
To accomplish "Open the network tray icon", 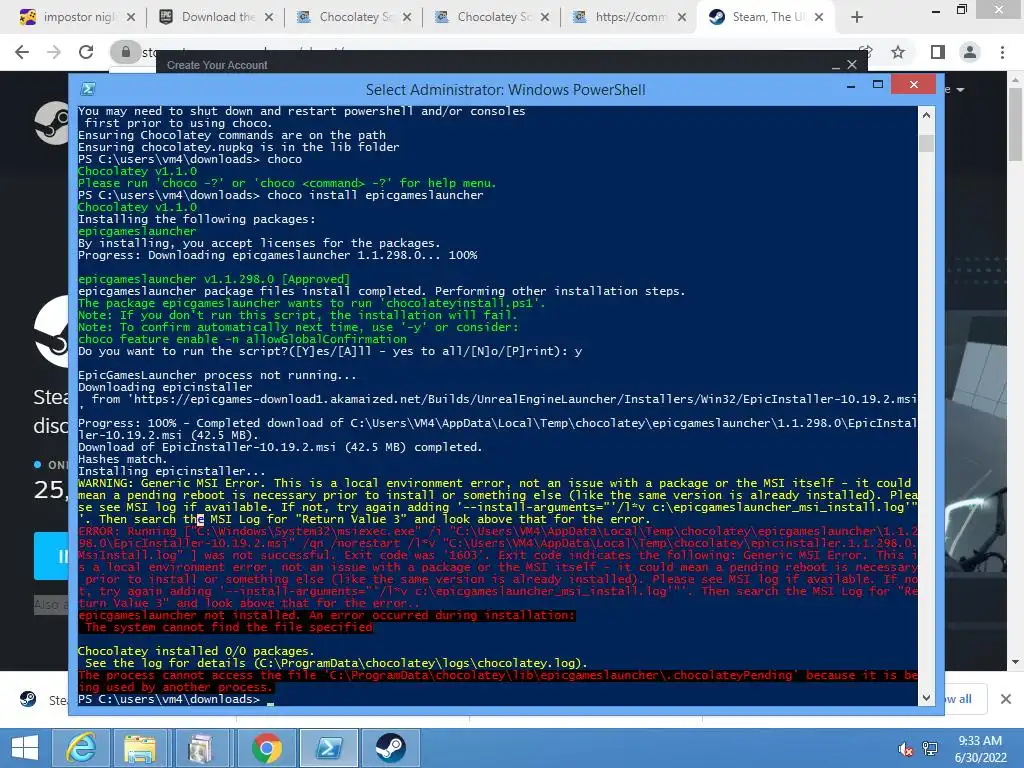I will point(930,749).
